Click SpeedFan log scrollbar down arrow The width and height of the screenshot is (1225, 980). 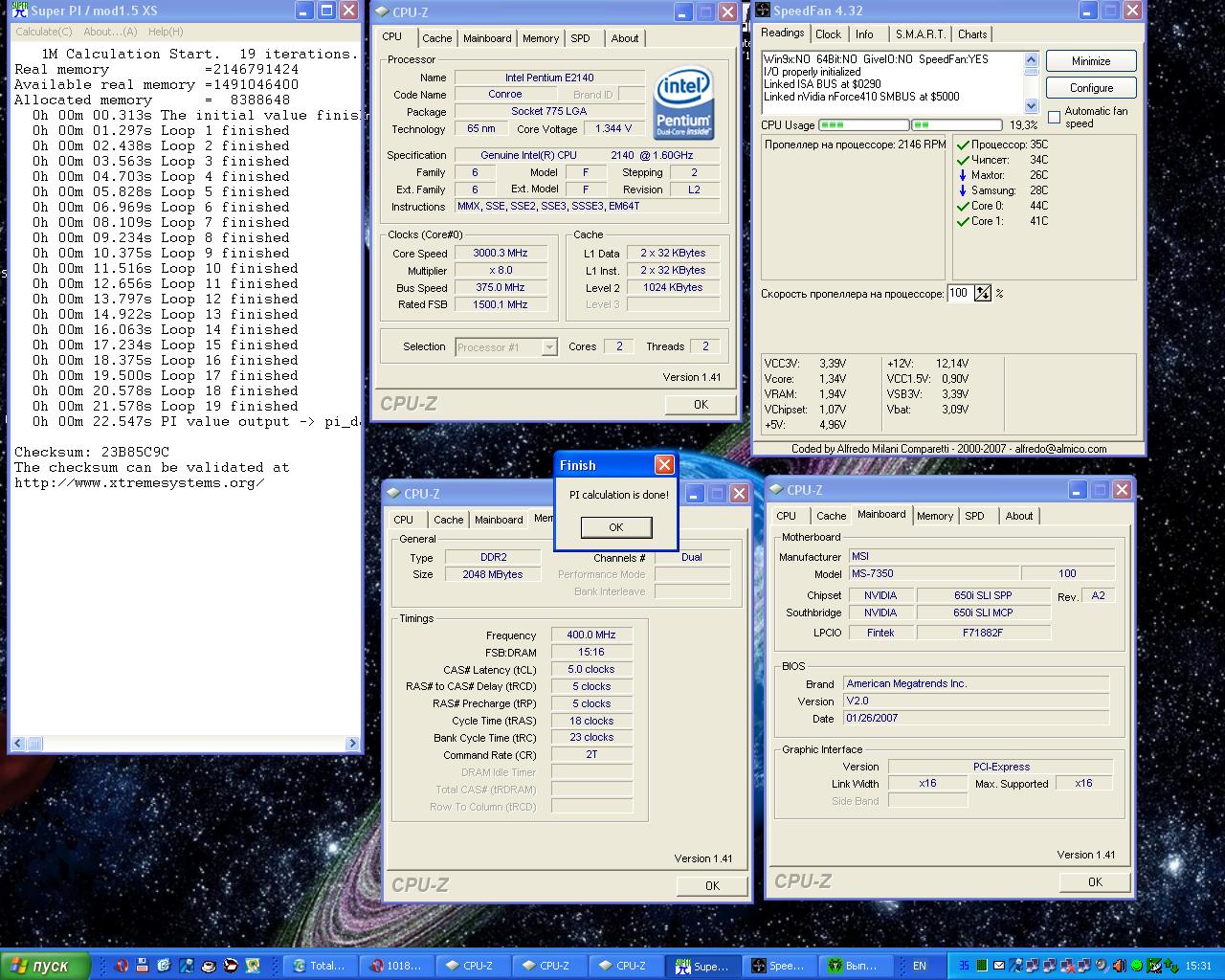pyautogui.click(x=1031, y=106)
